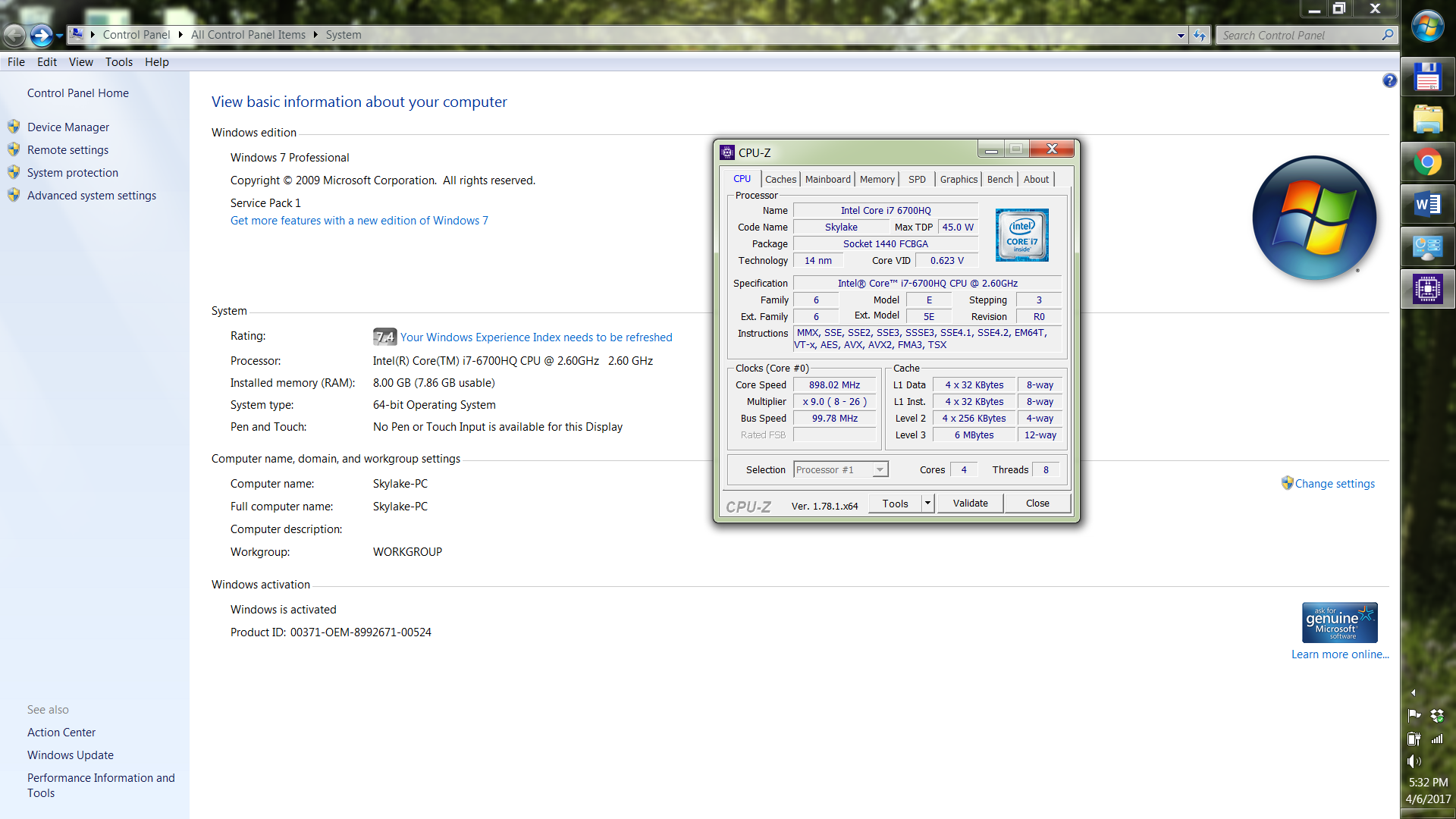Open Performance Information and Tools link
This screenshot has width=1456, height=819.
(x=101, y=786)
